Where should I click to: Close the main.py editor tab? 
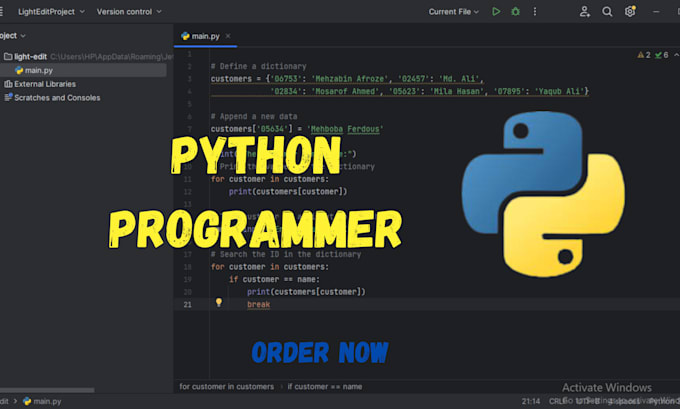pos(228,36)
